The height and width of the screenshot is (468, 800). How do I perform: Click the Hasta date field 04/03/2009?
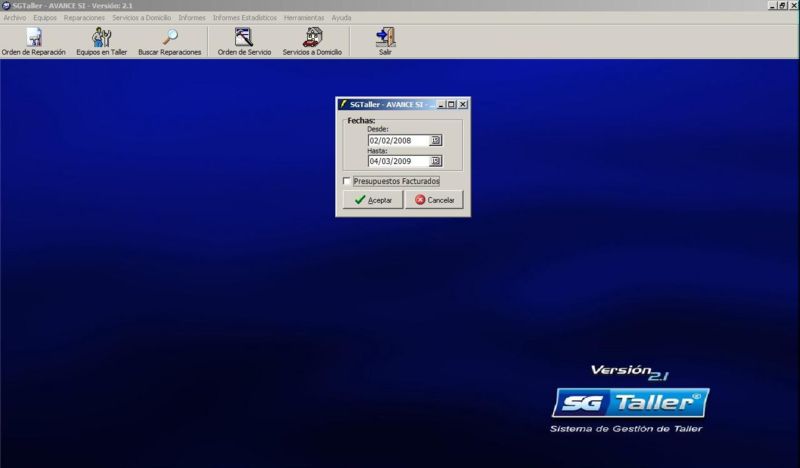click(x=399, y=161)
